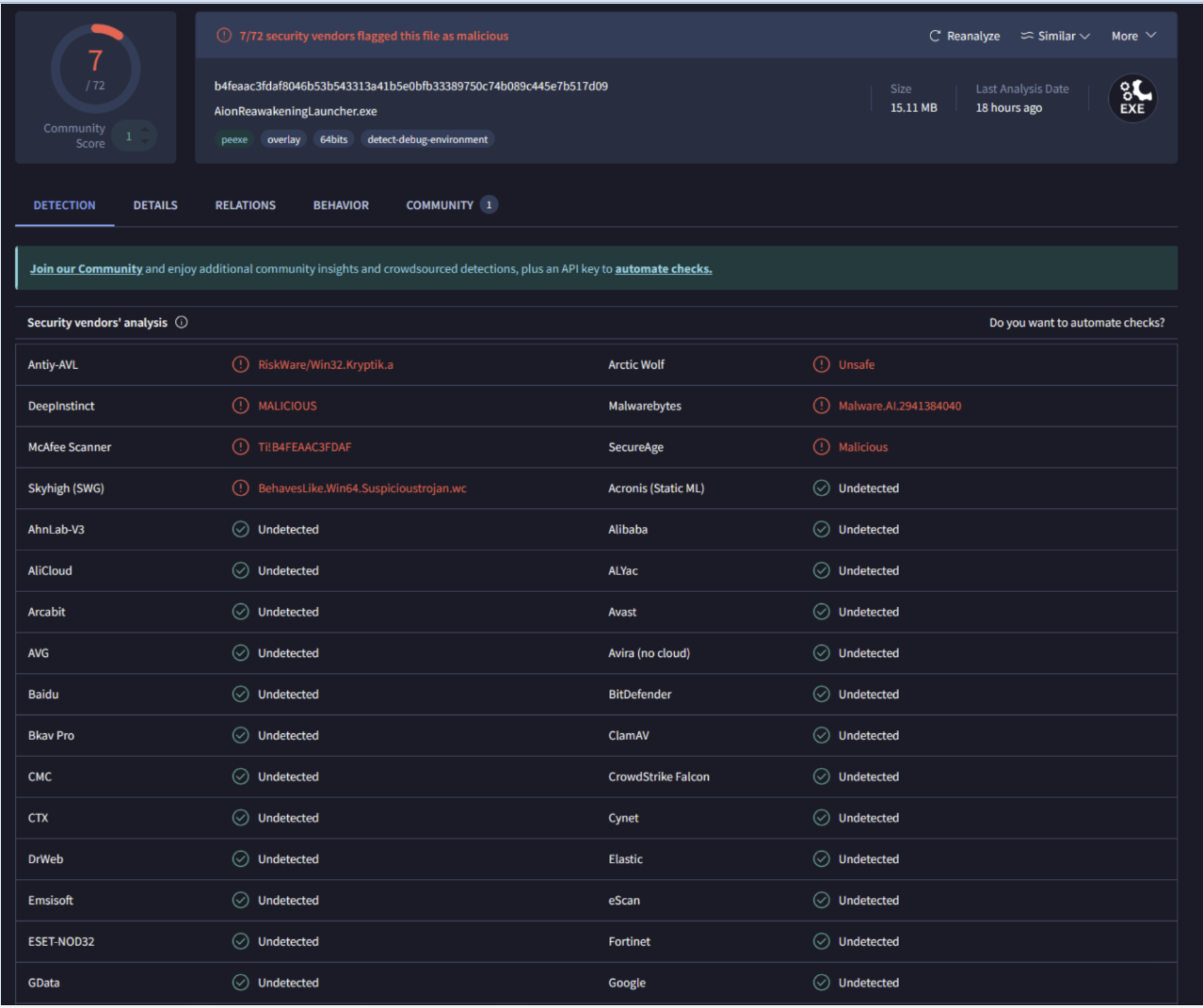The width and height of the screenshot is (1203, 1008).
Task: Click the warning icon for Malwarebytes detection
Action: coord(822,406)
